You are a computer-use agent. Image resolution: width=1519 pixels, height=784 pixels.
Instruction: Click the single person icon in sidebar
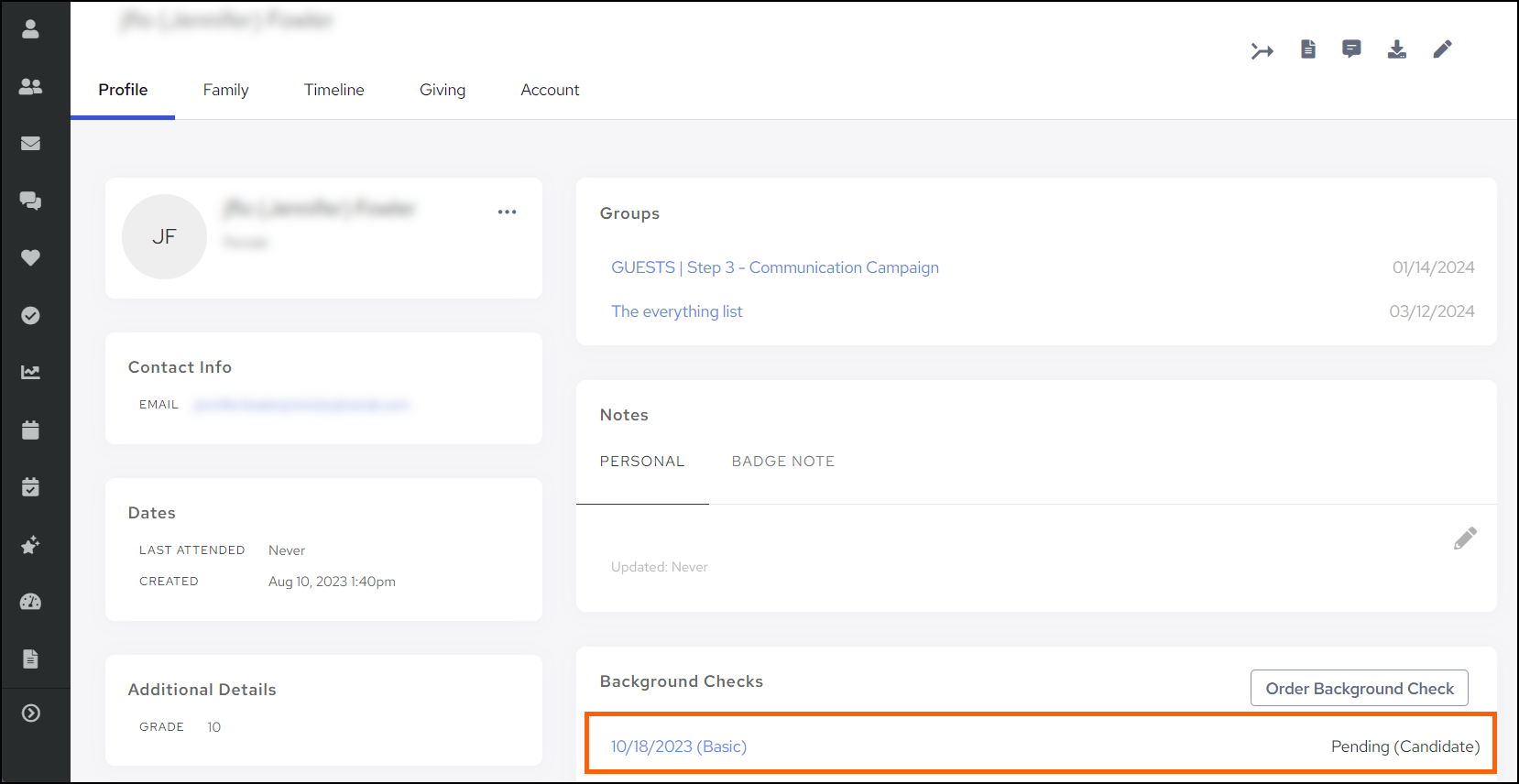[x=30, y=29]
